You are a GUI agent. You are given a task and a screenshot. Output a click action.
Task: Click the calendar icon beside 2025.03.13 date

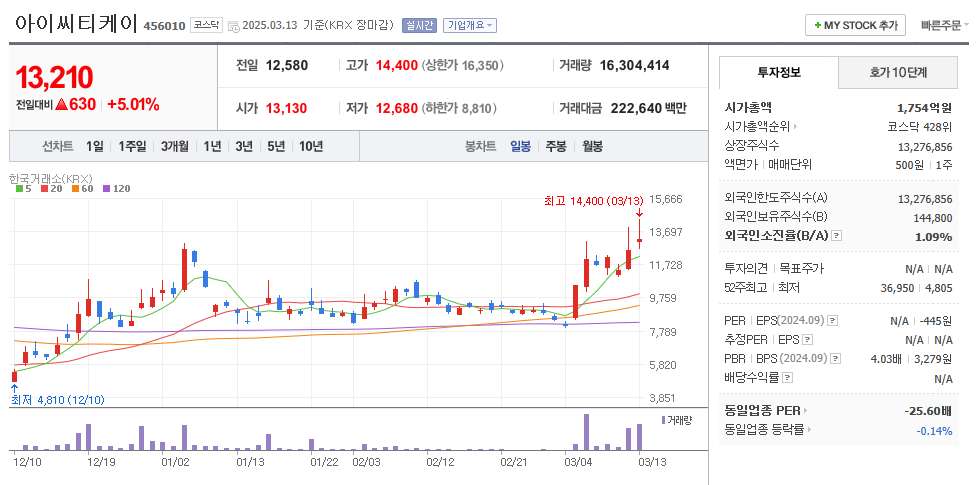pyautogui.click(x=234, y=26)
